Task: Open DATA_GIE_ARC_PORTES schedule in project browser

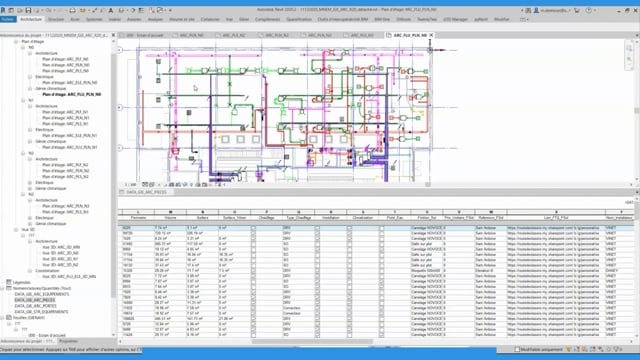Action: (x=36, y=306)
